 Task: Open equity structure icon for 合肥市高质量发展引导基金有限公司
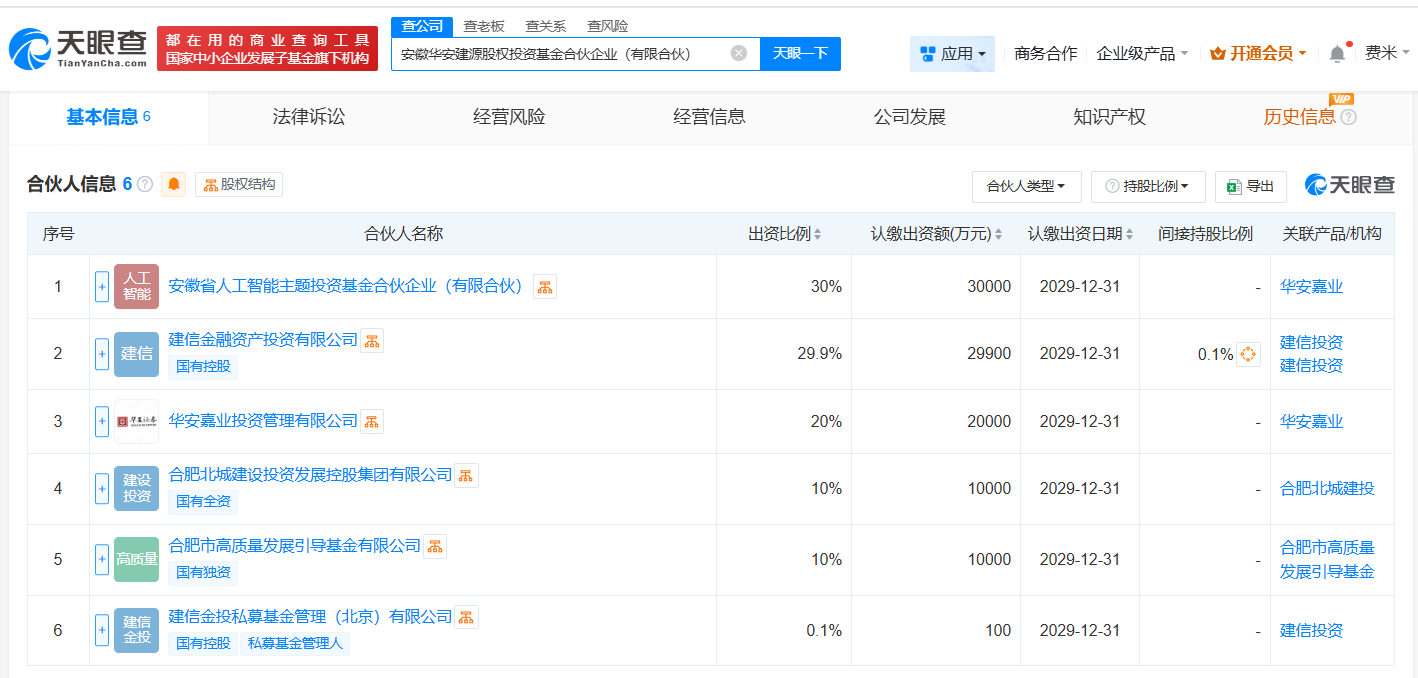point(435,546)
